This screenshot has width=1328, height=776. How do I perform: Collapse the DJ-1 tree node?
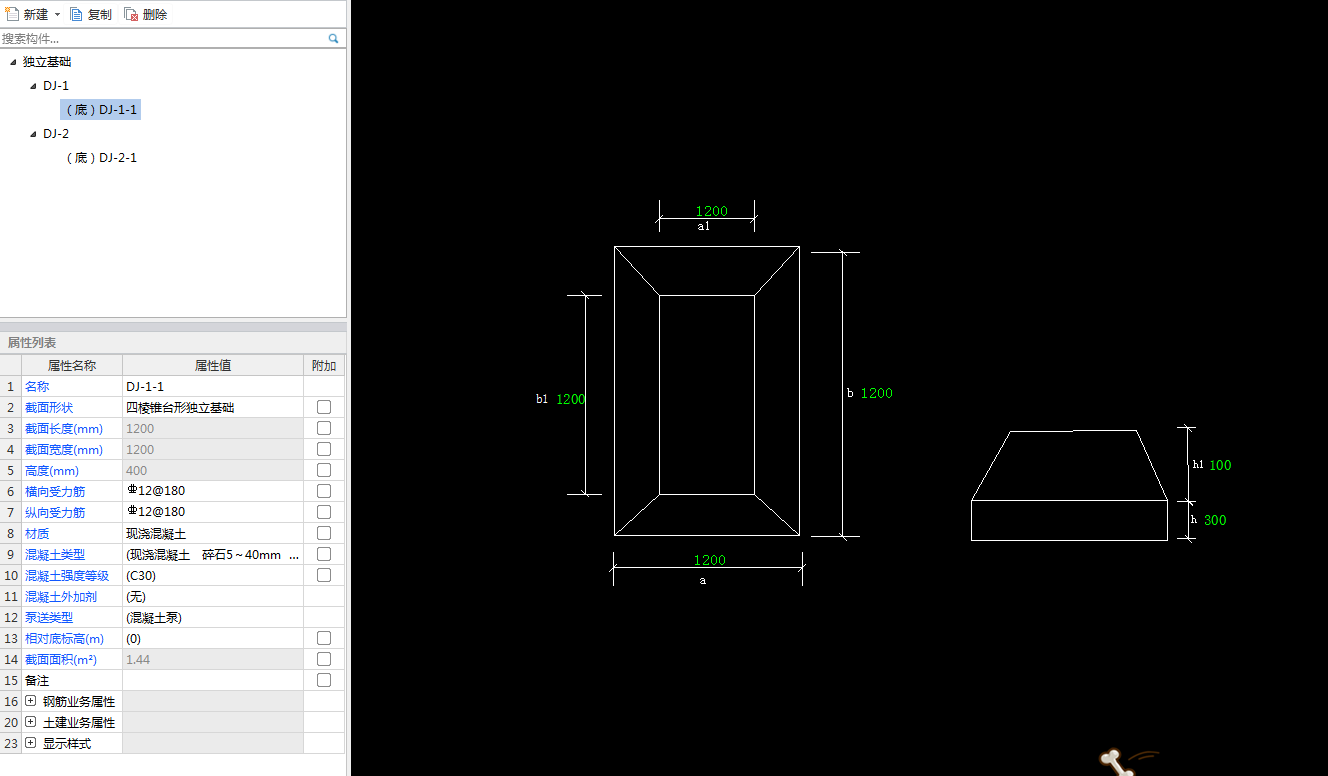tap(33, 86)
